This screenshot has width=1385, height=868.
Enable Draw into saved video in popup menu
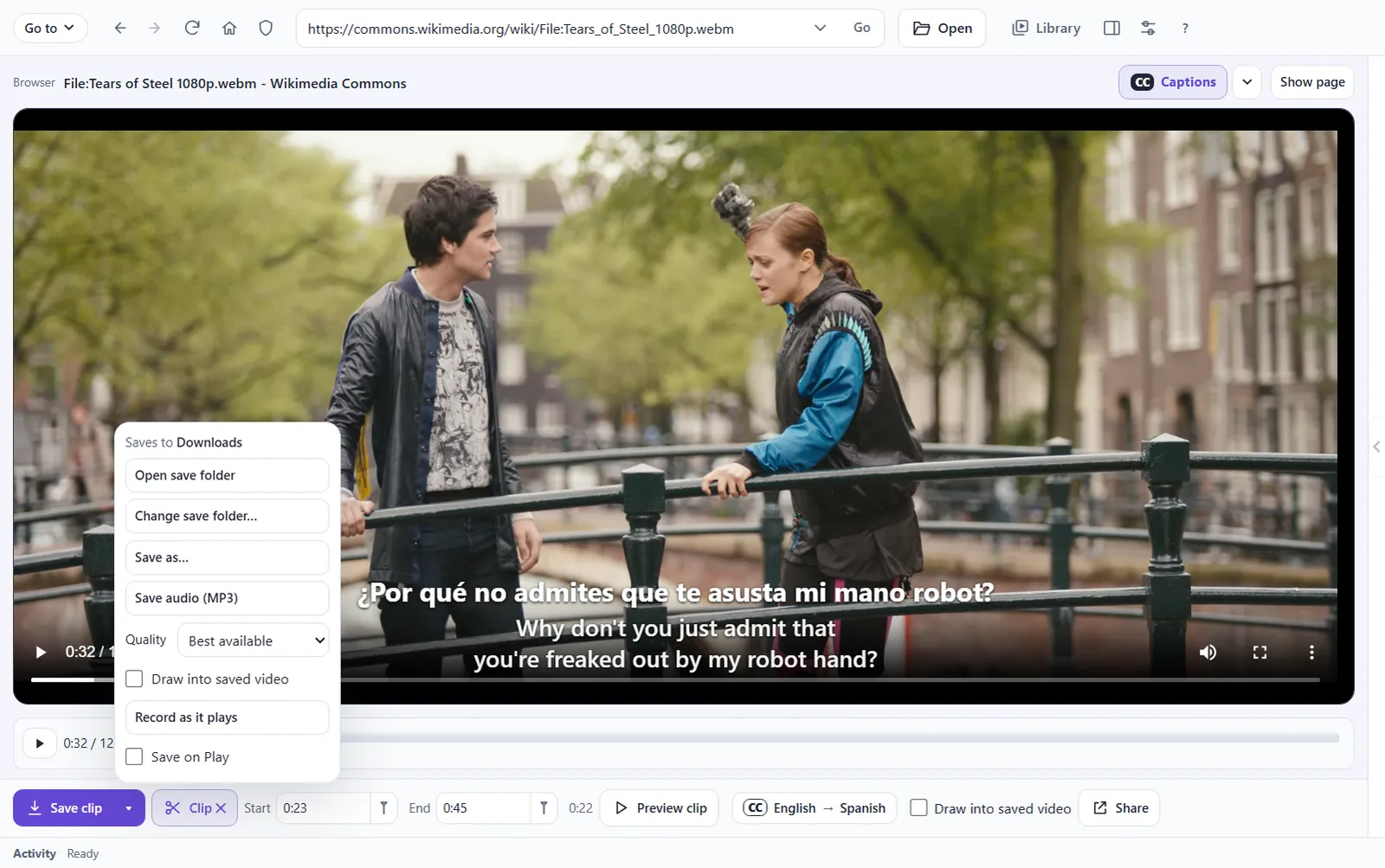tap(134, 678)
